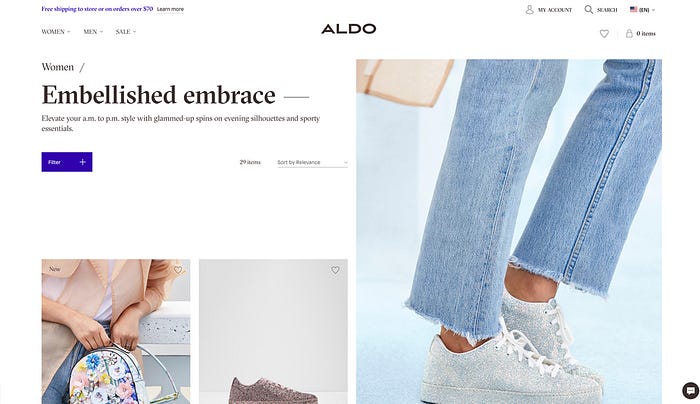The height and width of the screenshot is (404, 700).
Task: Open the Sort by Relevance dropdown
Action: 312,162
